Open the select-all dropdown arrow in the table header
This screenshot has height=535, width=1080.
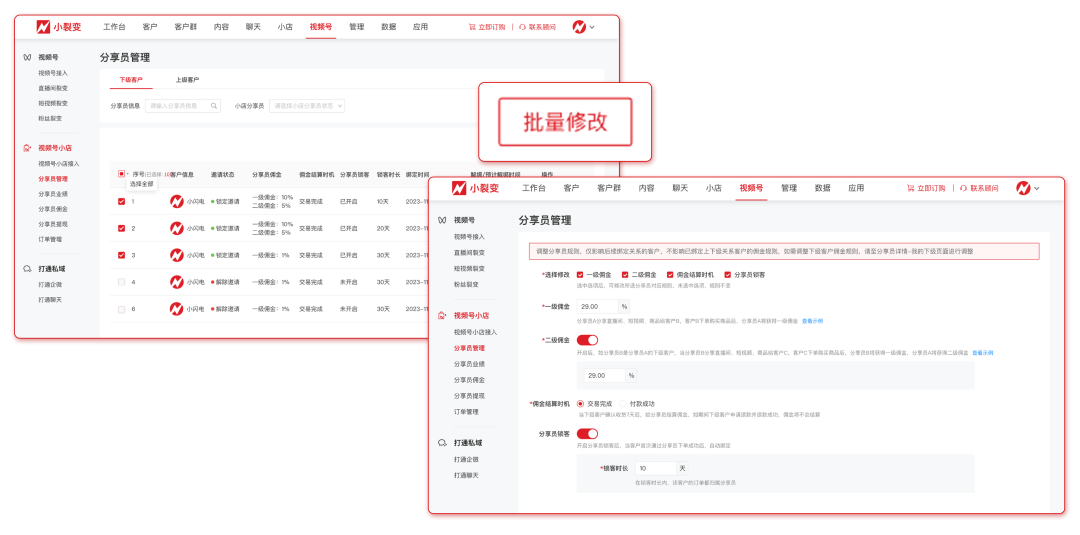pos(128,174)
